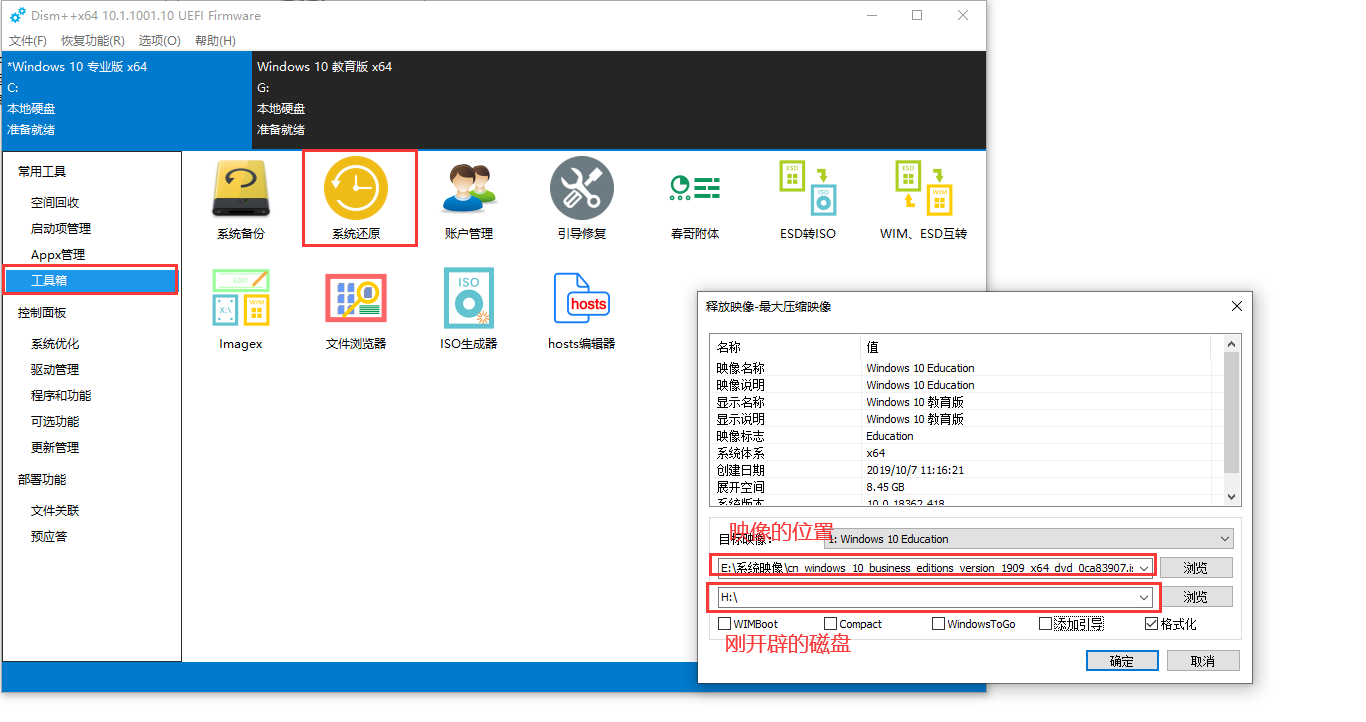Tick the WindowsToGo checkbox
The width and height of the screenshot is (1366, 722).
coord(938,624)
